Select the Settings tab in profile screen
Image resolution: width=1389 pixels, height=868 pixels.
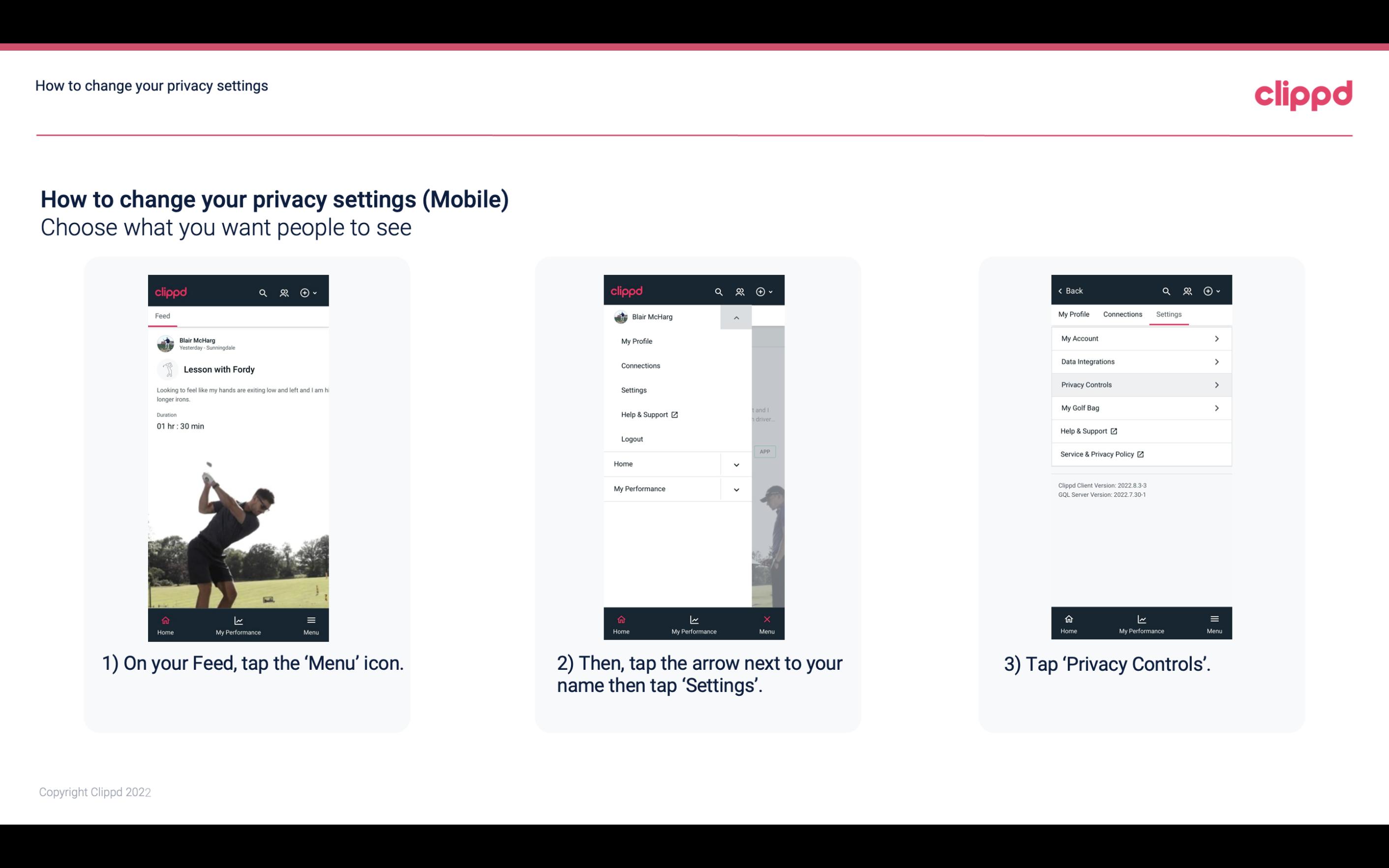tap(1169, 314)
